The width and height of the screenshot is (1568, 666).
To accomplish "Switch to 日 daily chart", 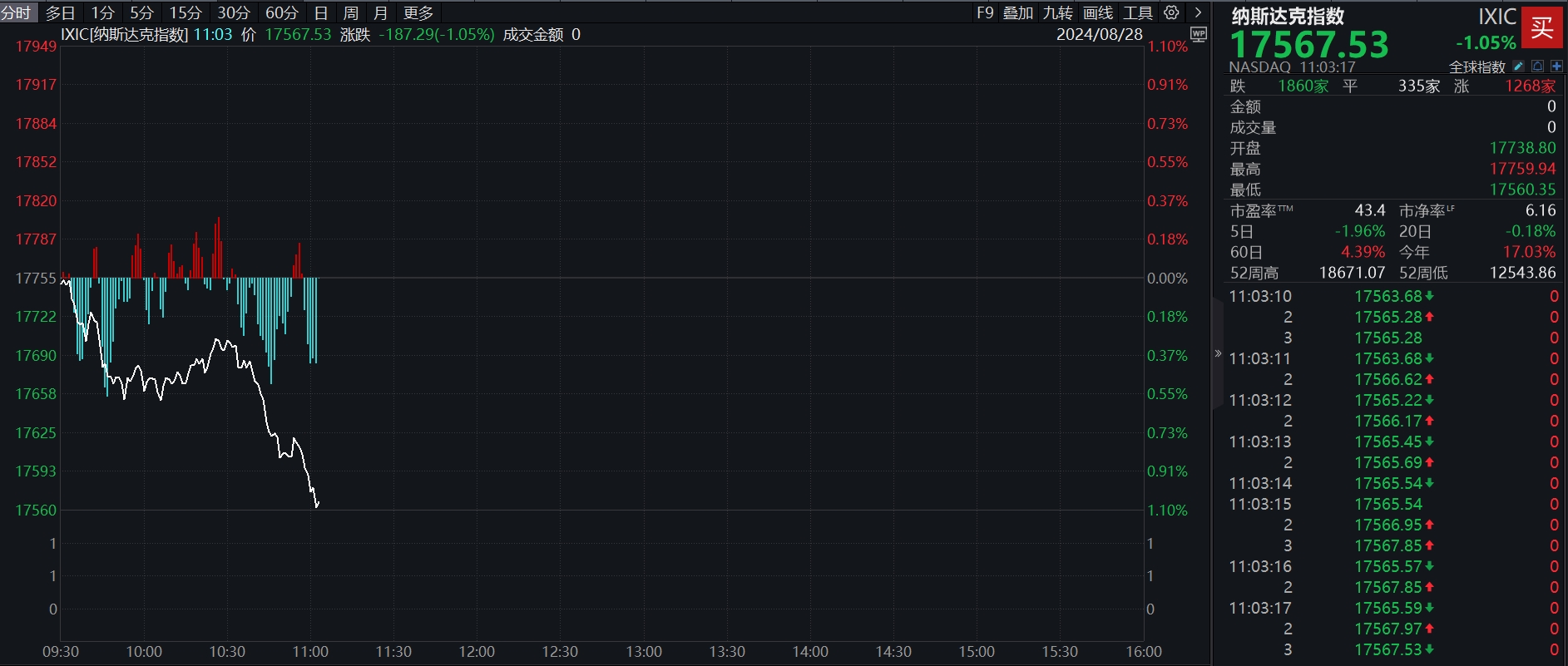I will click(x=321, y=12).
